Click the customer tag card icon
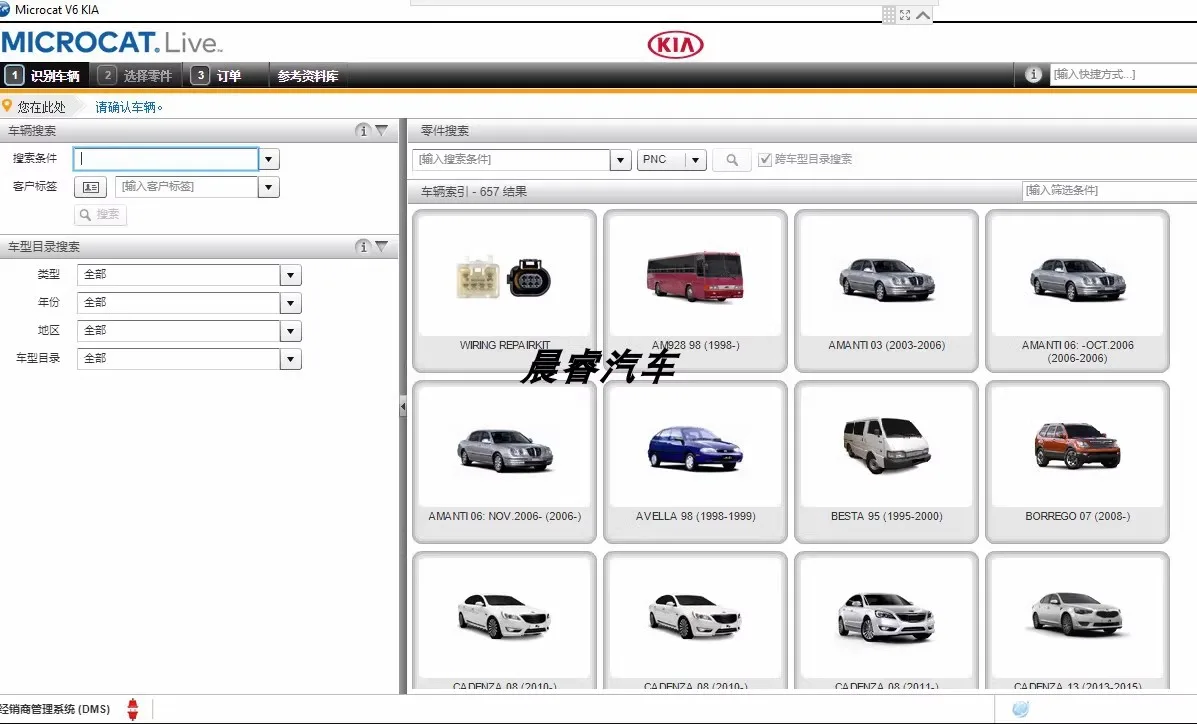Viewport: 1197px width, 724px height. click(x=90, y=187)
